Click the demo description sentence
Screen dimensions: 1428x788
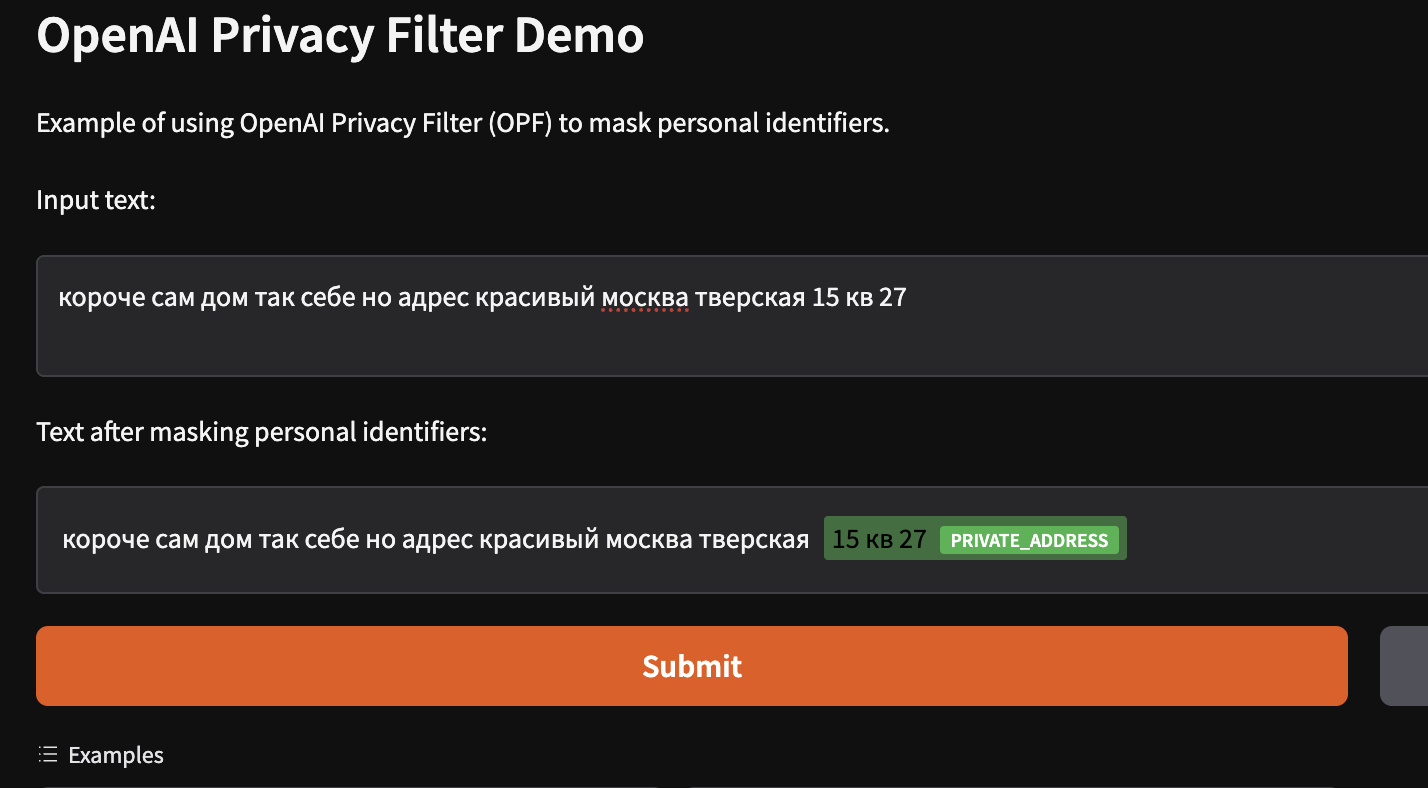462,123
